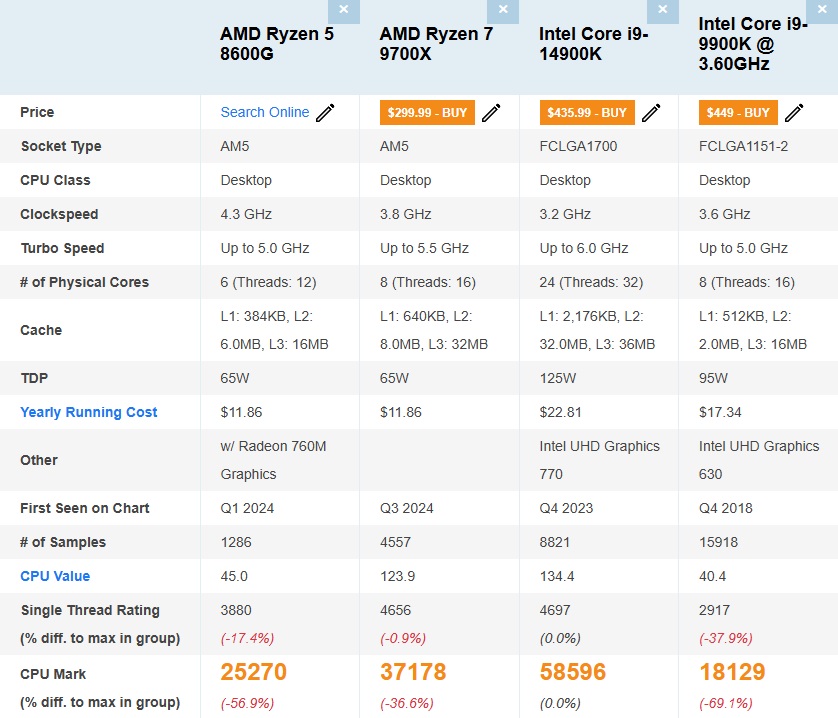This screenshot has height=718, width=838.
Task: Click the 58596 CPU Mark score
Action: [573, 672]
